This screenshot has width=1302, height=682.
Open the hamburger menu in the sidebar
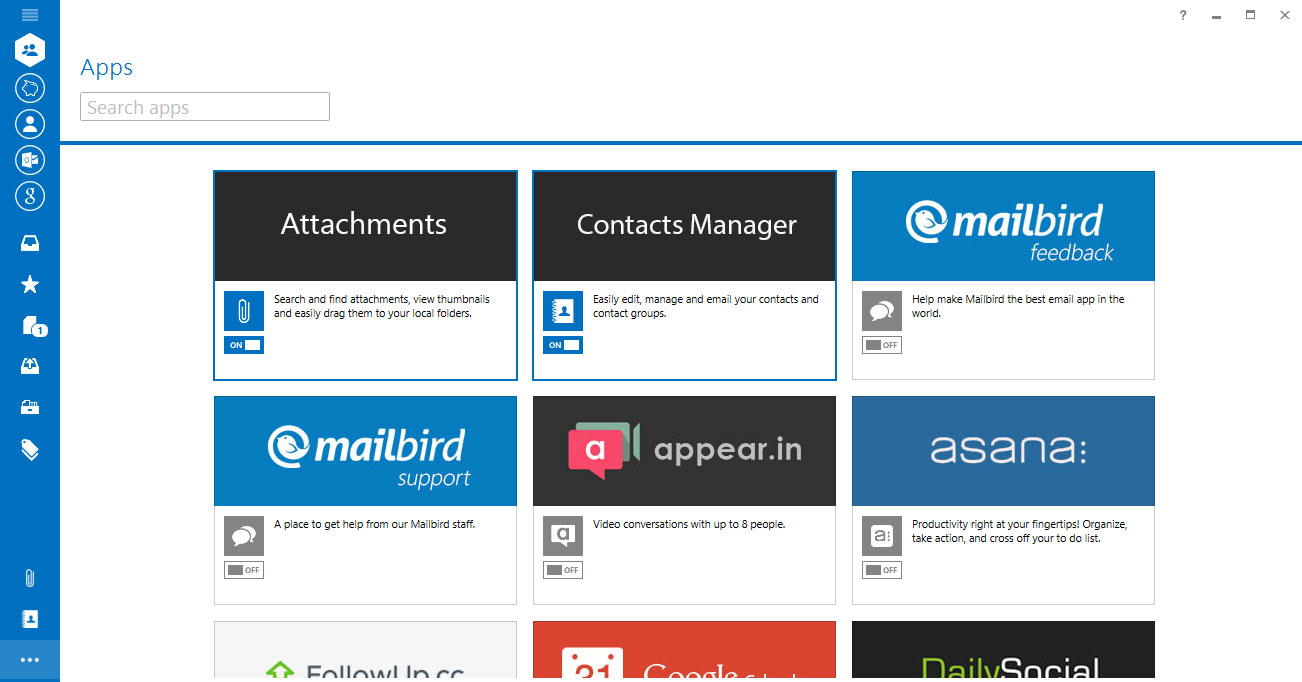click(x=30, y=15)
